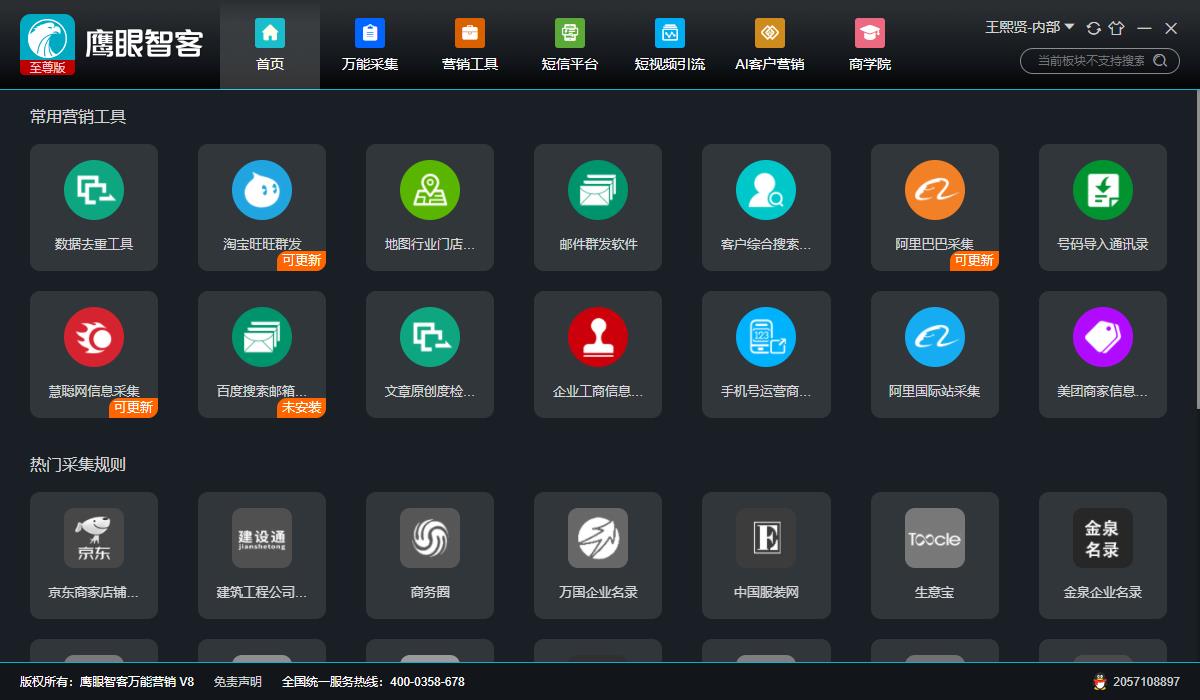
Task: Start 阿里国际站采集 collector
Action: [x=934, y=354]
